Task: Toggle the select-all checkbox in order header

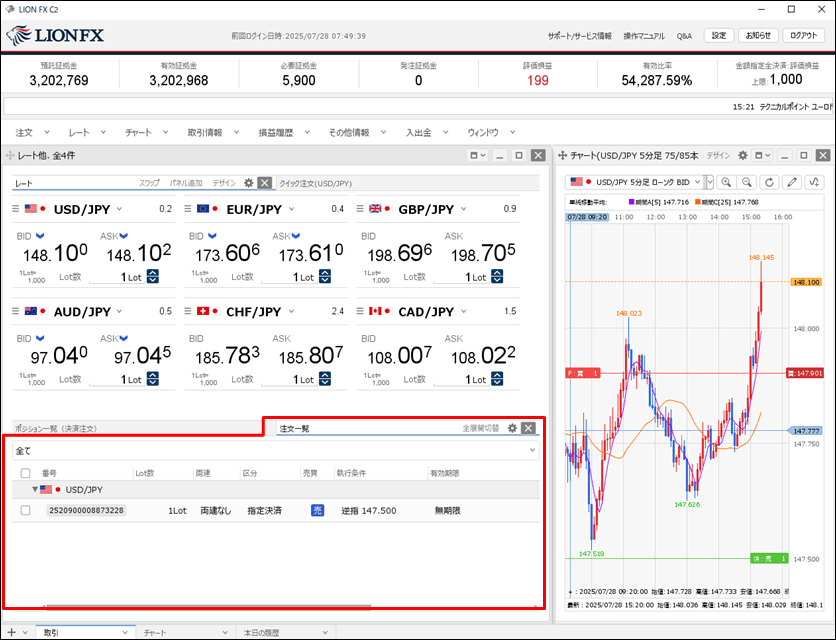Action: 25,473
